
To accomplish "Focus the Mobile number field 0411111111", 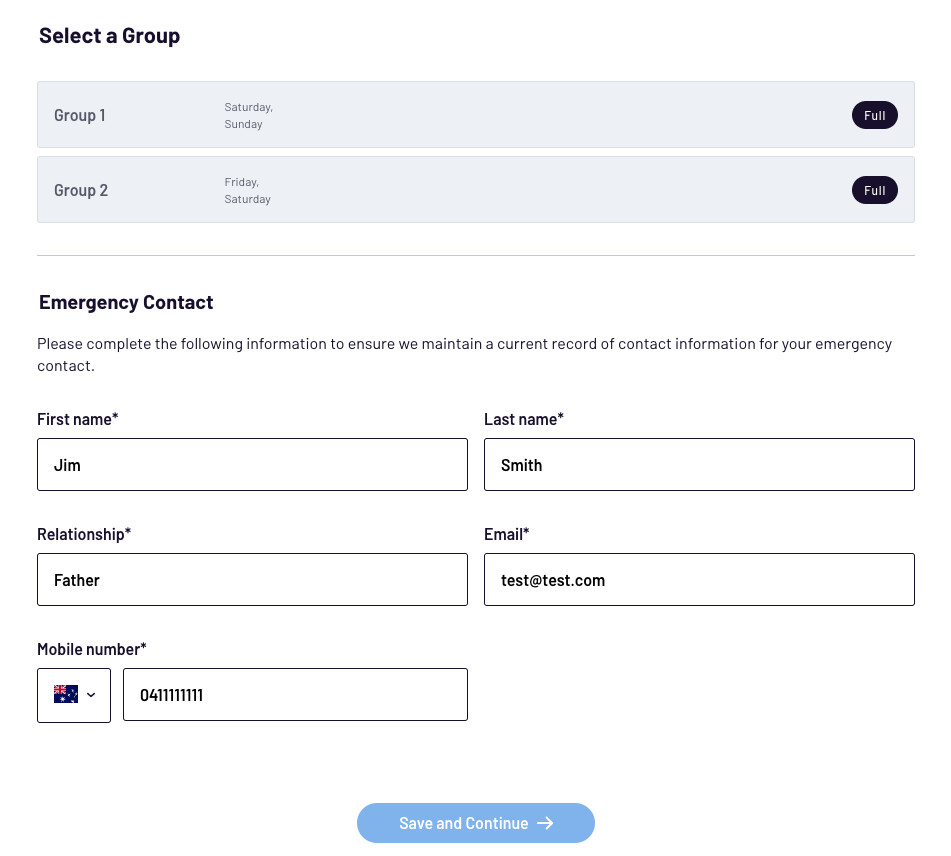I will (x=295, y=695).
